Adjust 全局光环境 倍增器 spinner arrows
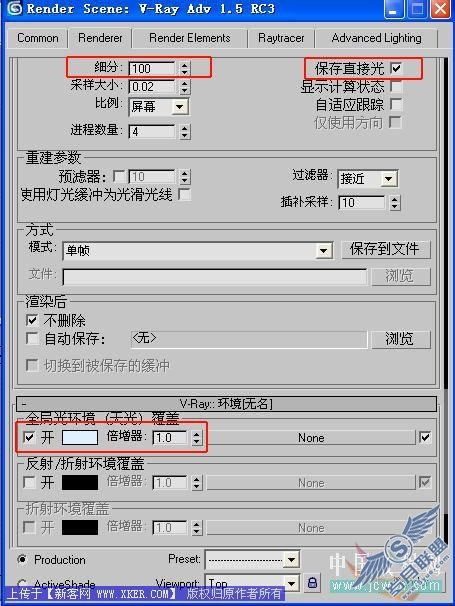Screen dimensions: 455x606 tap(197, 437)
